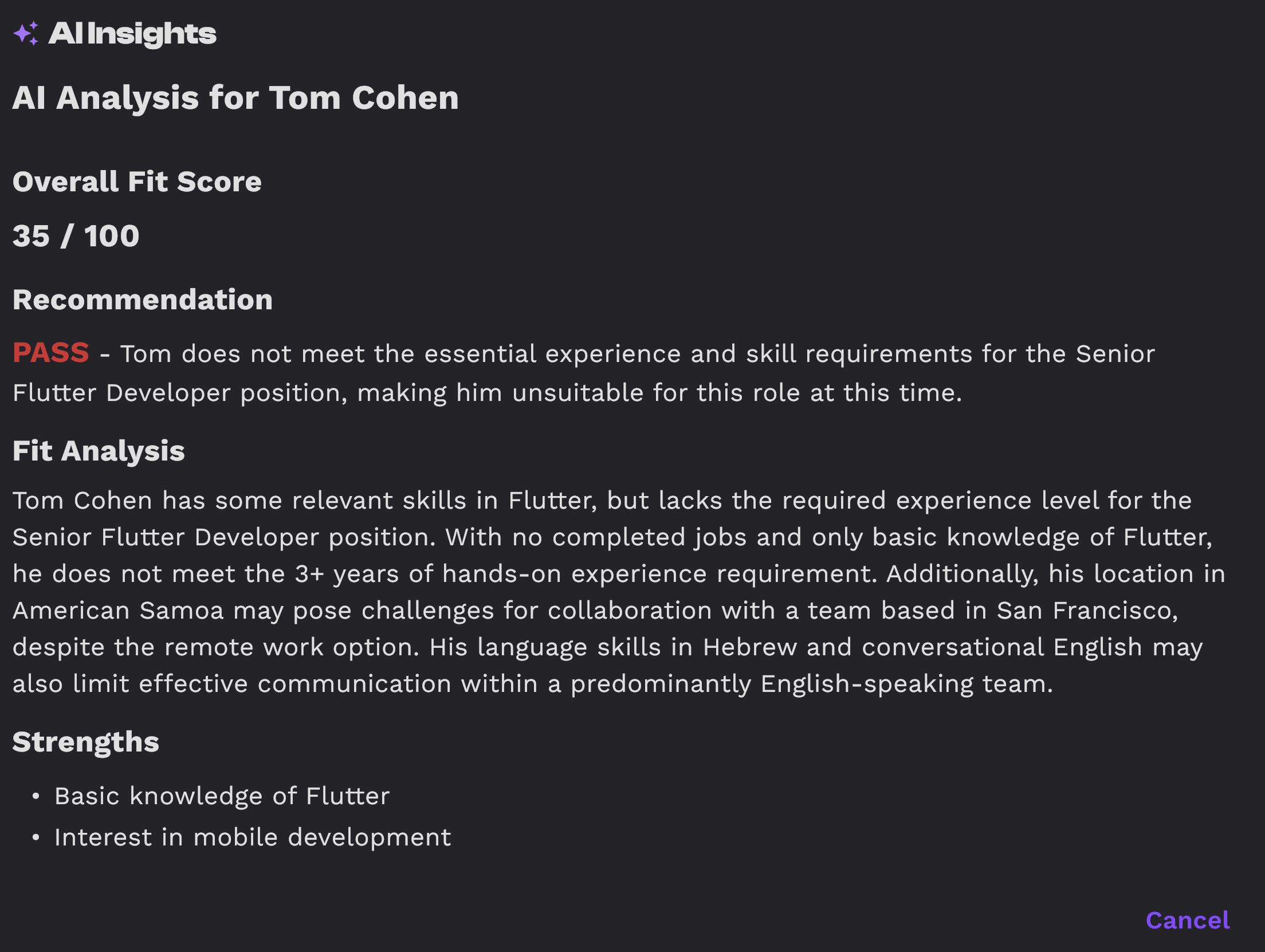This screenshot has height=952, width=1265.
Task: Click the 'Overall Fit Score' heading
Action: [x=137, y=182]
